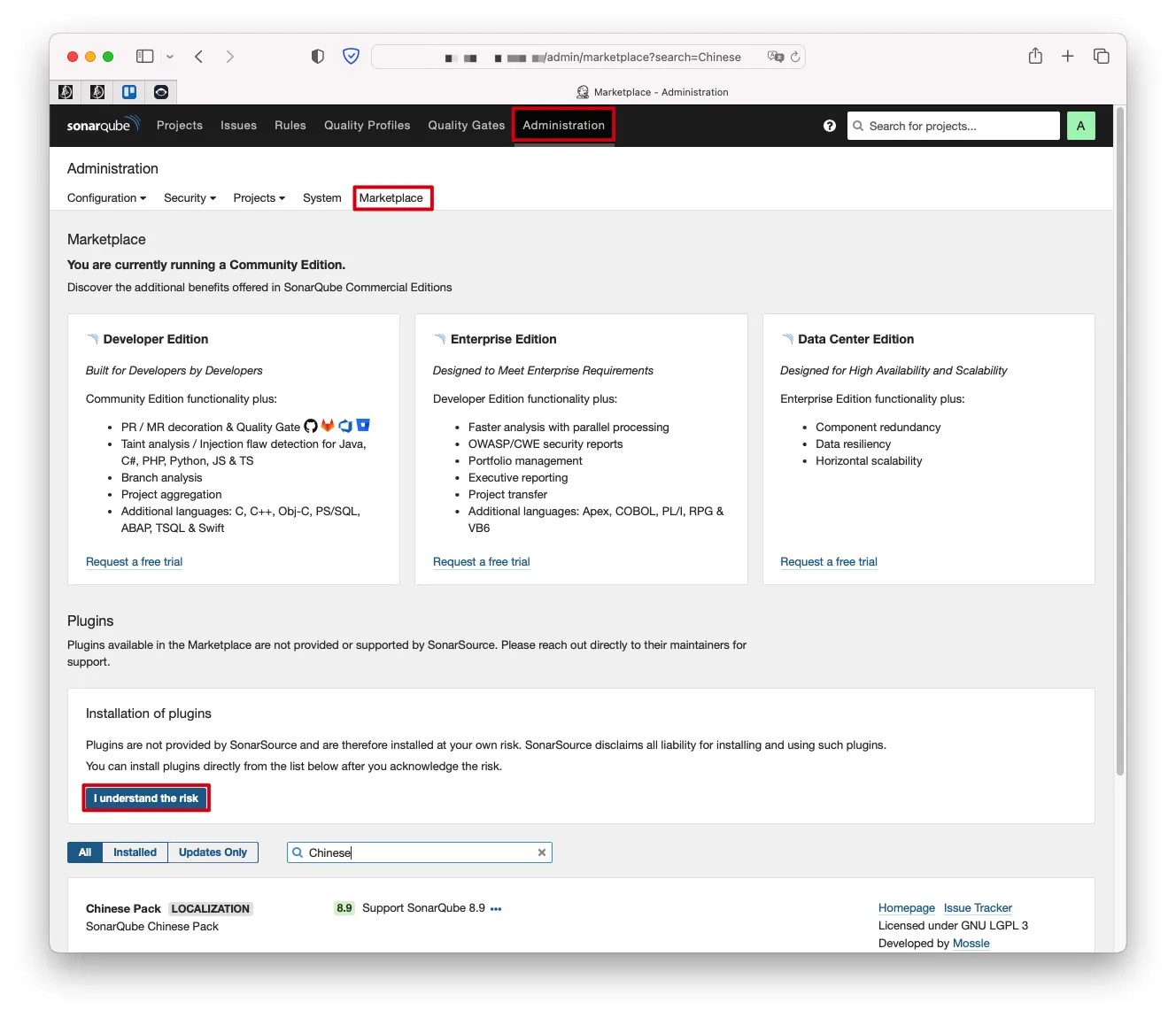The image size is (1176, 1018).
Task: Open a new tab with plus icon
Action: (1068, 57)
